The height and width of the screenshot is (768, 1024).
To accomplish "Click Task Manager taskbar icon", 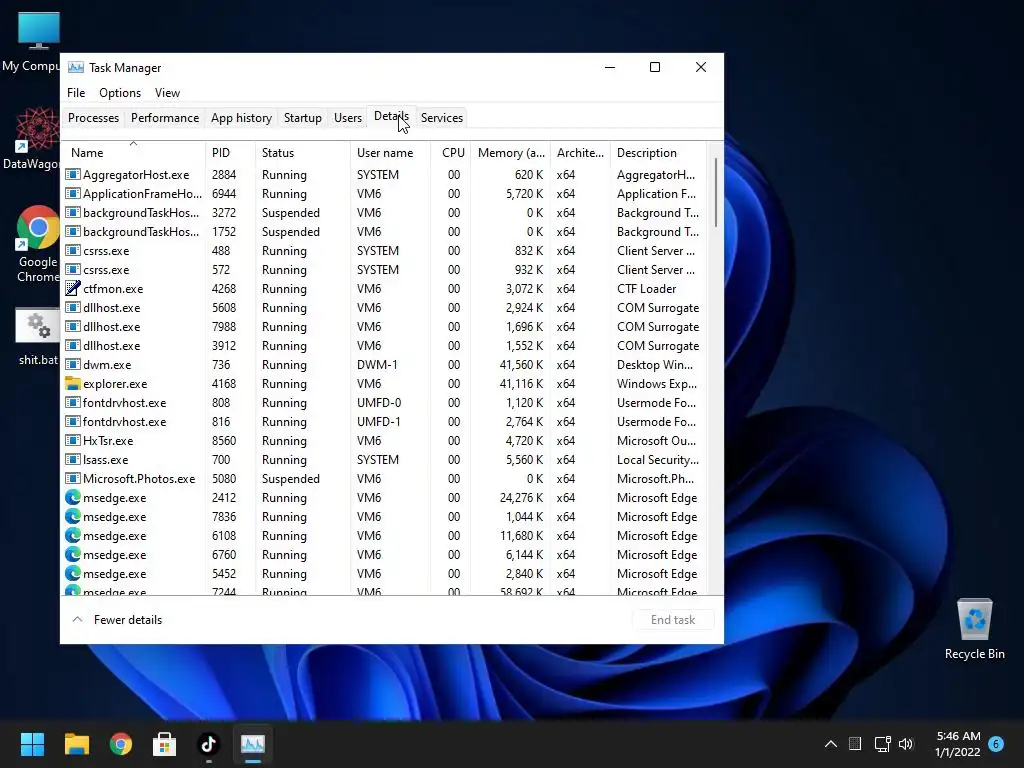I will pos(253,744).
